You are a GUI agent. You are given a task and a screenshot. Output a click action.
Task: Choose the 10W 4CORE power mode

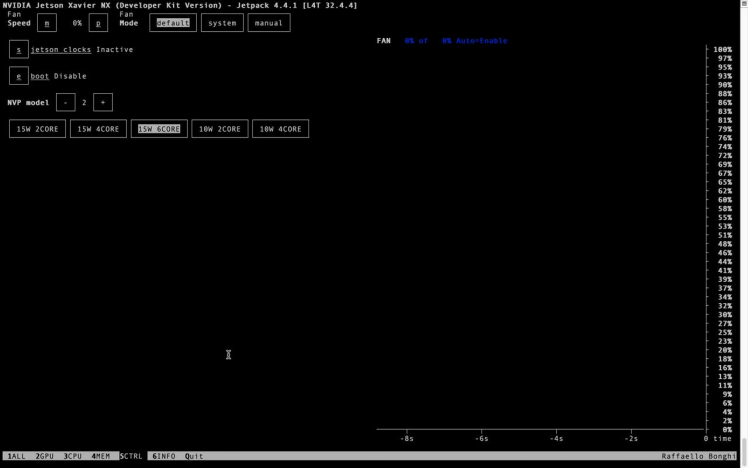[x=280, y=129]
